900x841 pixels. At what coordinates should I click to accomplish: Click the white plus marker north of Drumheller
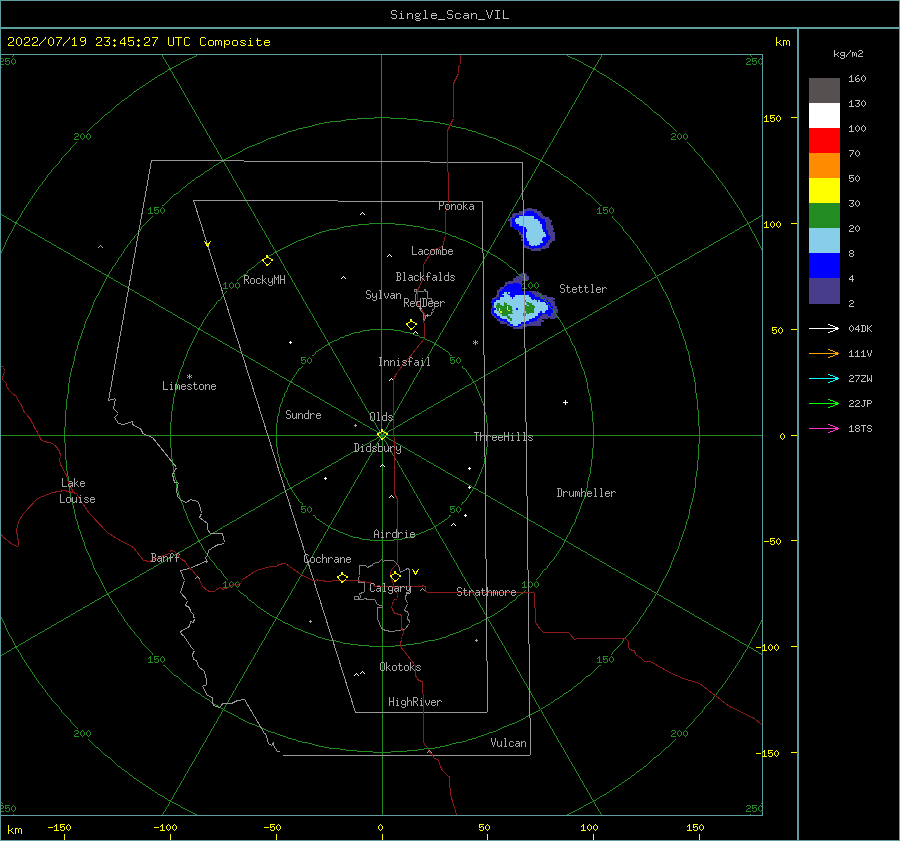coord(565,402)
